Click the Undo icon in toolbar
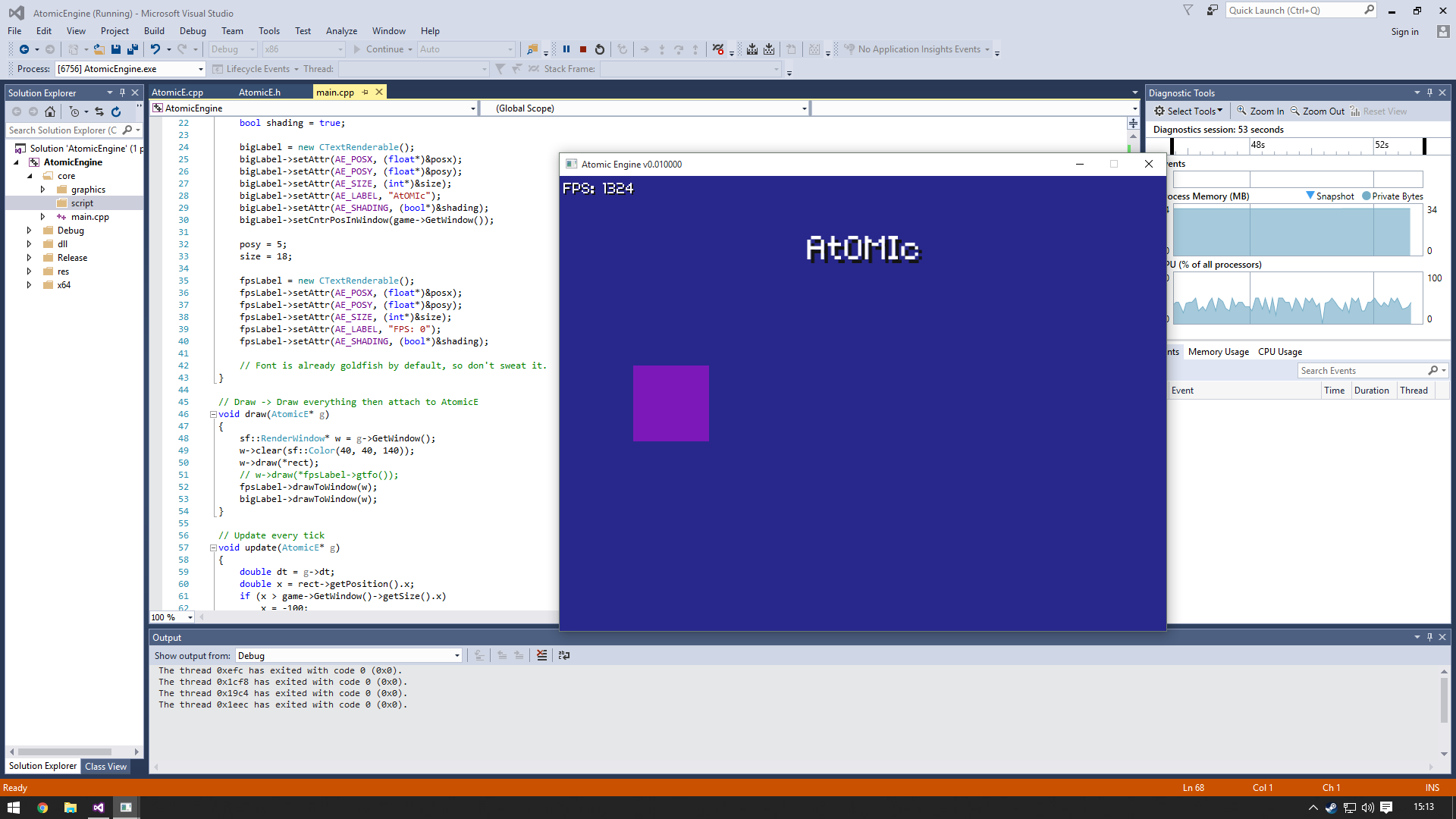 coord(155,49)
